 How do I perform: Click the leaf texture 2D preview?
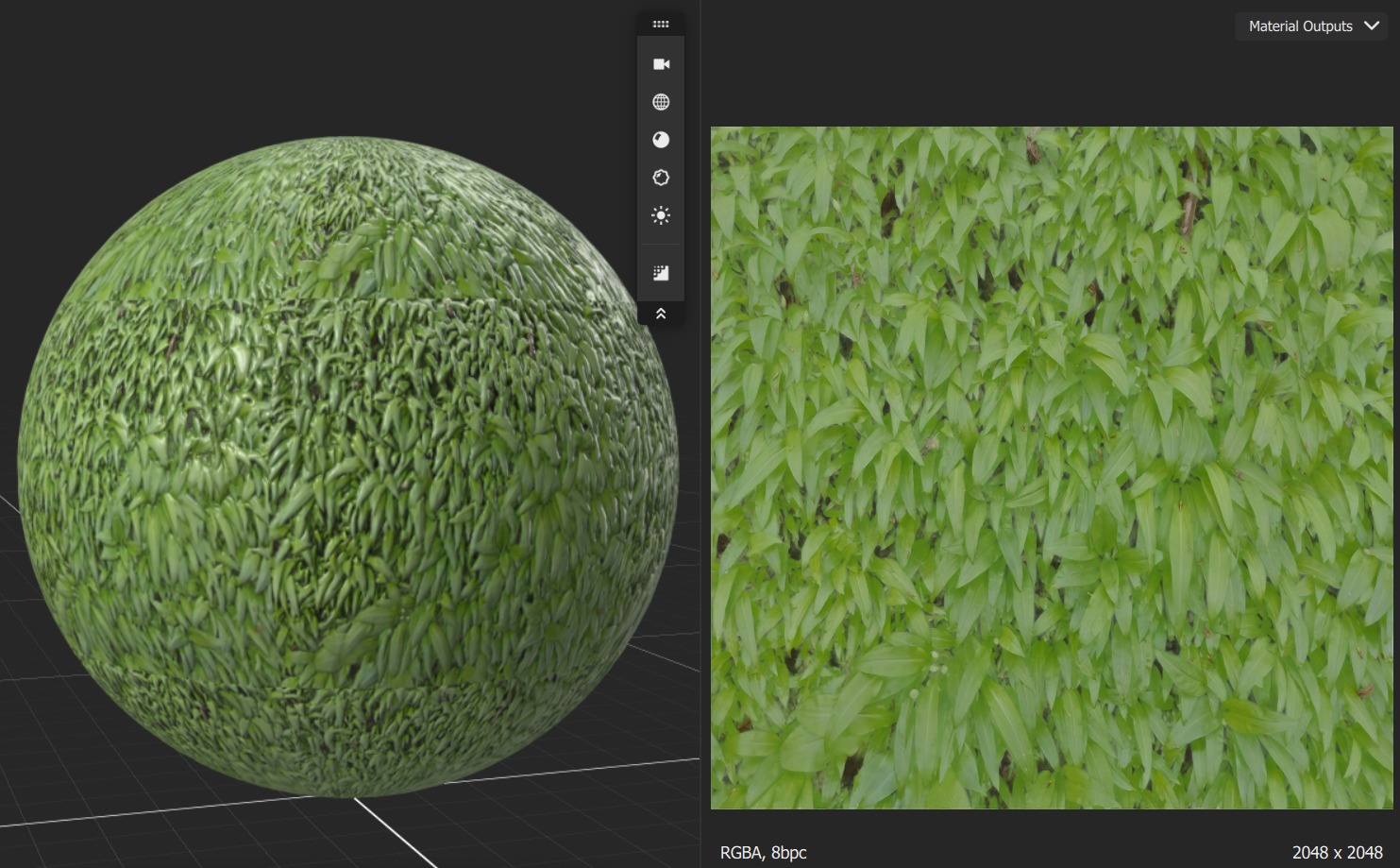pyautogui.click(x=1051, y=468)
